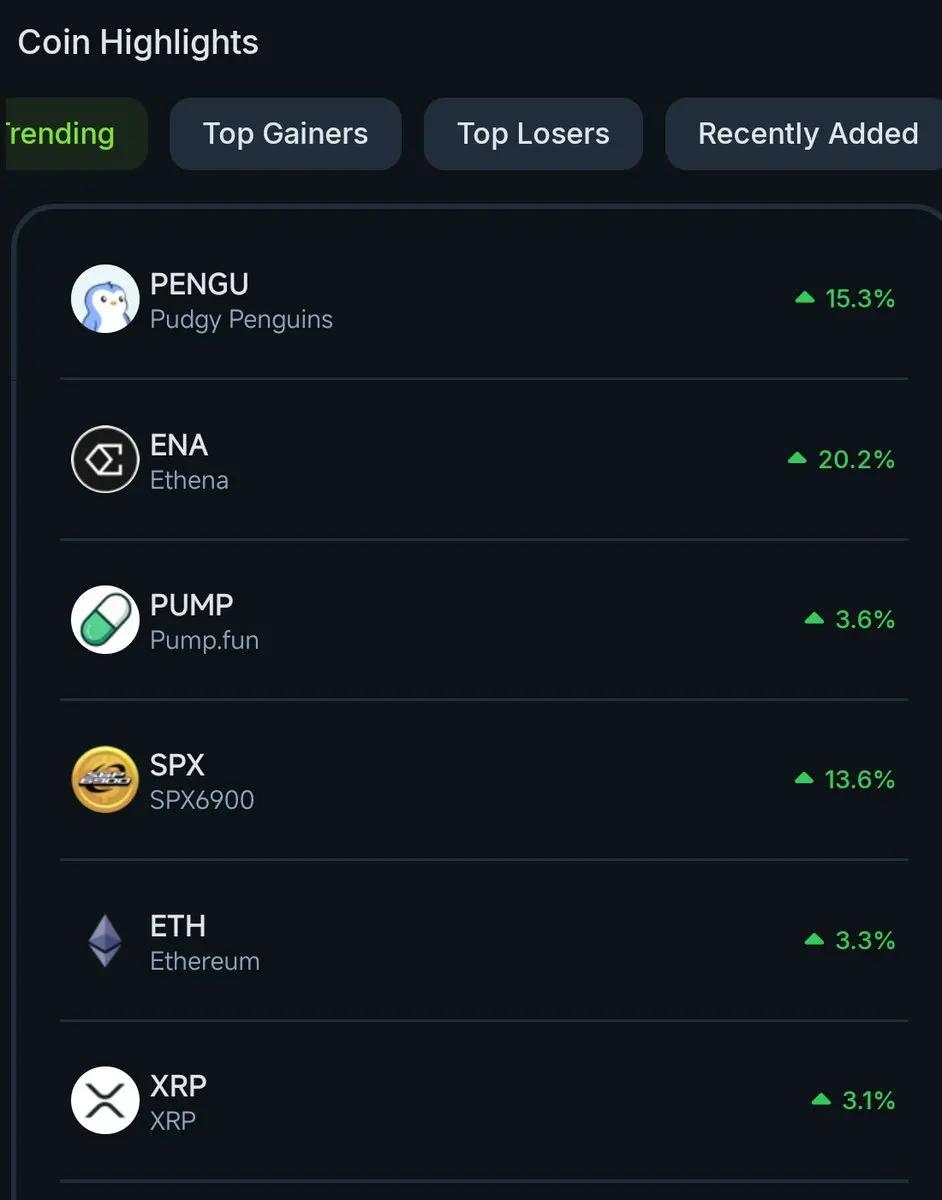Click the SPX6900 gold coin icon
942x1200 pixels.
tap(105, 780)
